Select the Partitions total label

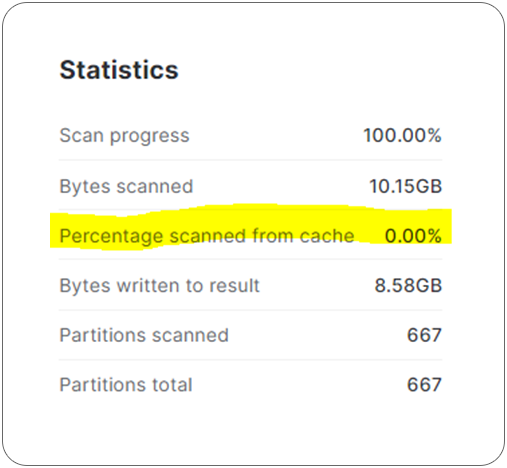(x=126, y=385)
